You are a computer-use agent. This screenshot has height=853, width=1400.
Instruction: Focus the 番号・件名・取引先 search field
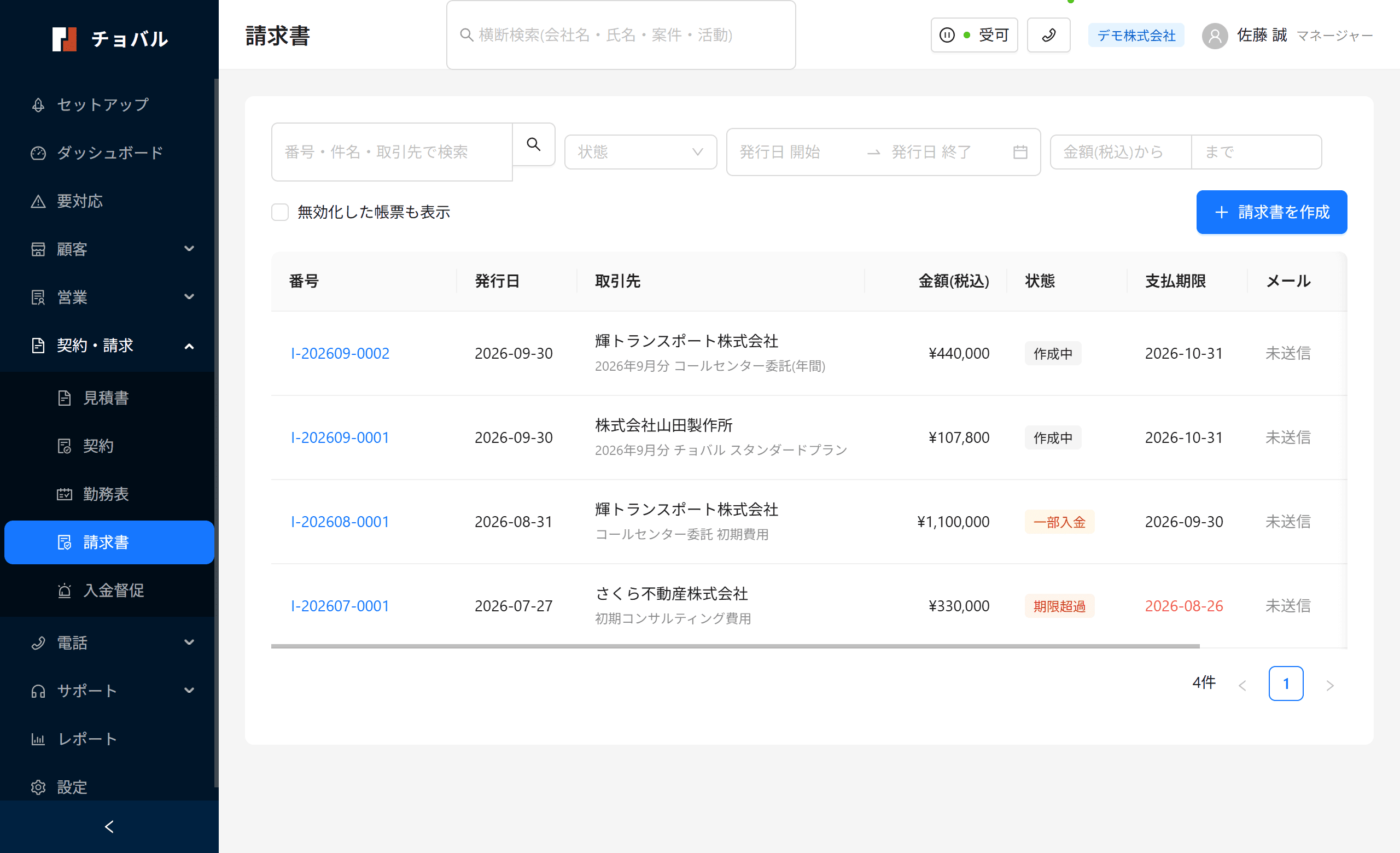pos(392,151)
